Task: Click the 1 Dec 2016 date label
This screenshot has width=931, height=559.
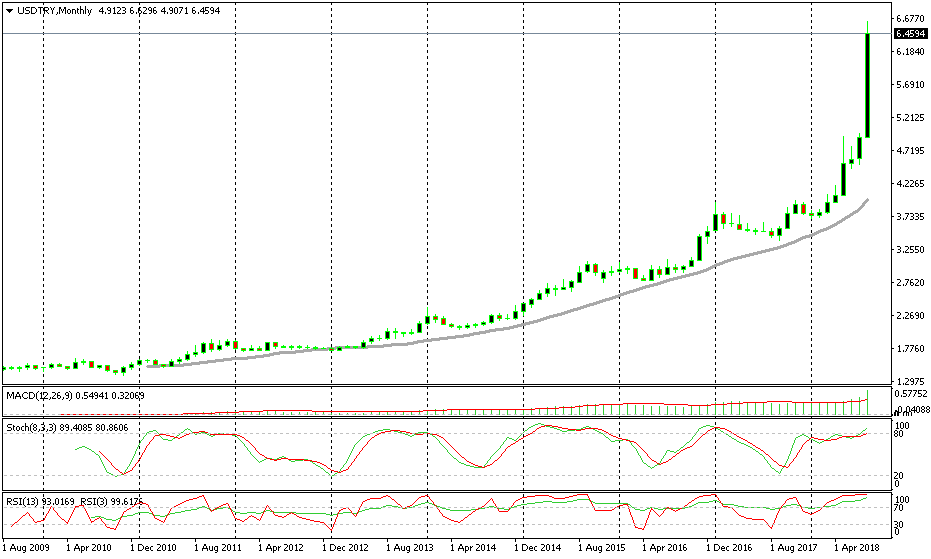Action: [730, 547]
